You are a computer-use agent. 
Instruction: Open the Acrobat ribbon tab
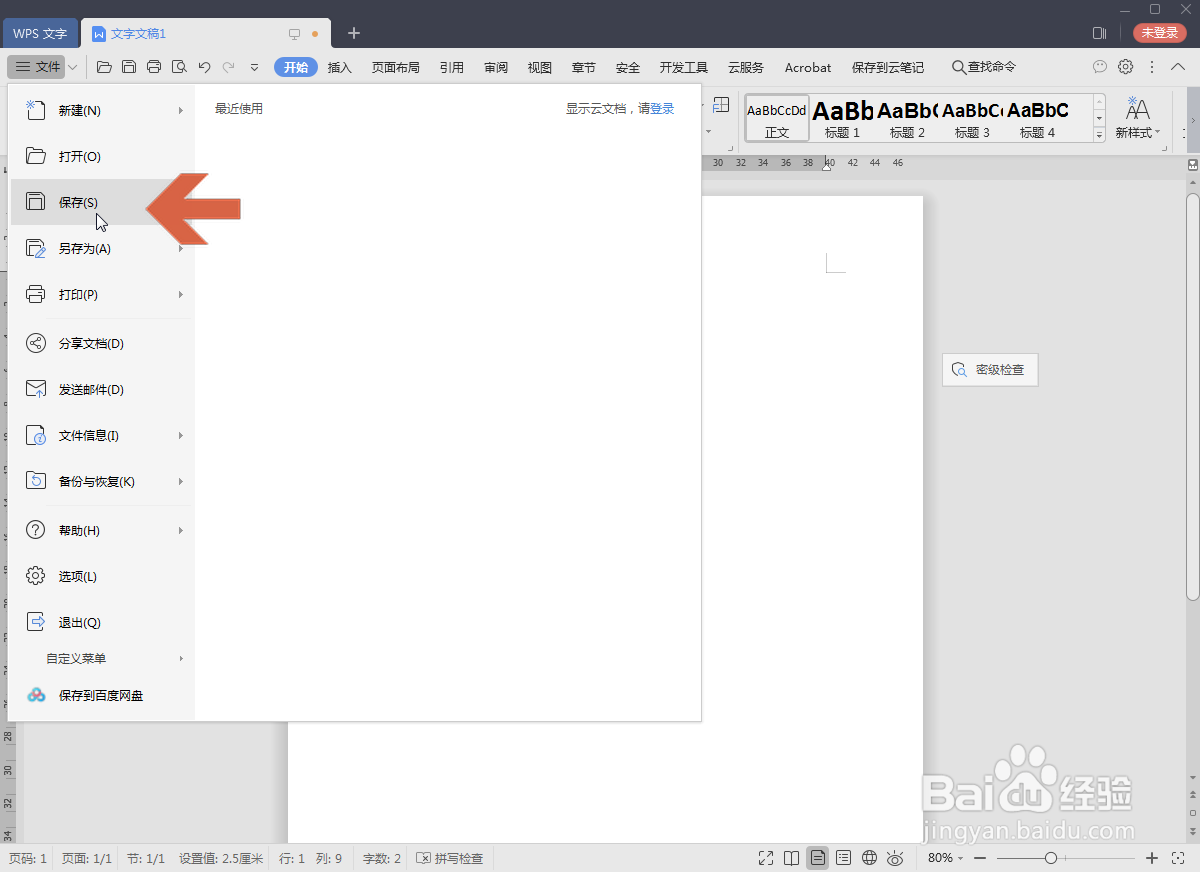[x=808, y=67]
